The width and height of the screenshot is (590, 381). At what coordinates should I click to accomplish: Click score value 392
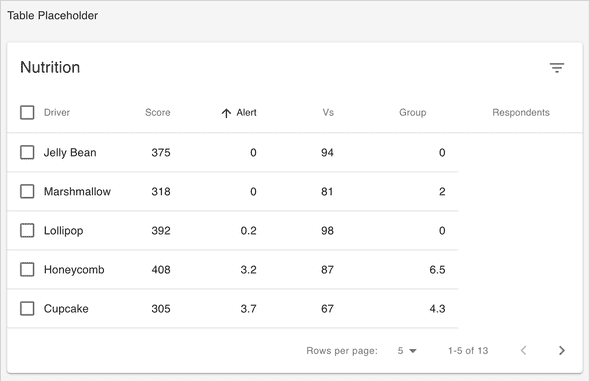161,231
